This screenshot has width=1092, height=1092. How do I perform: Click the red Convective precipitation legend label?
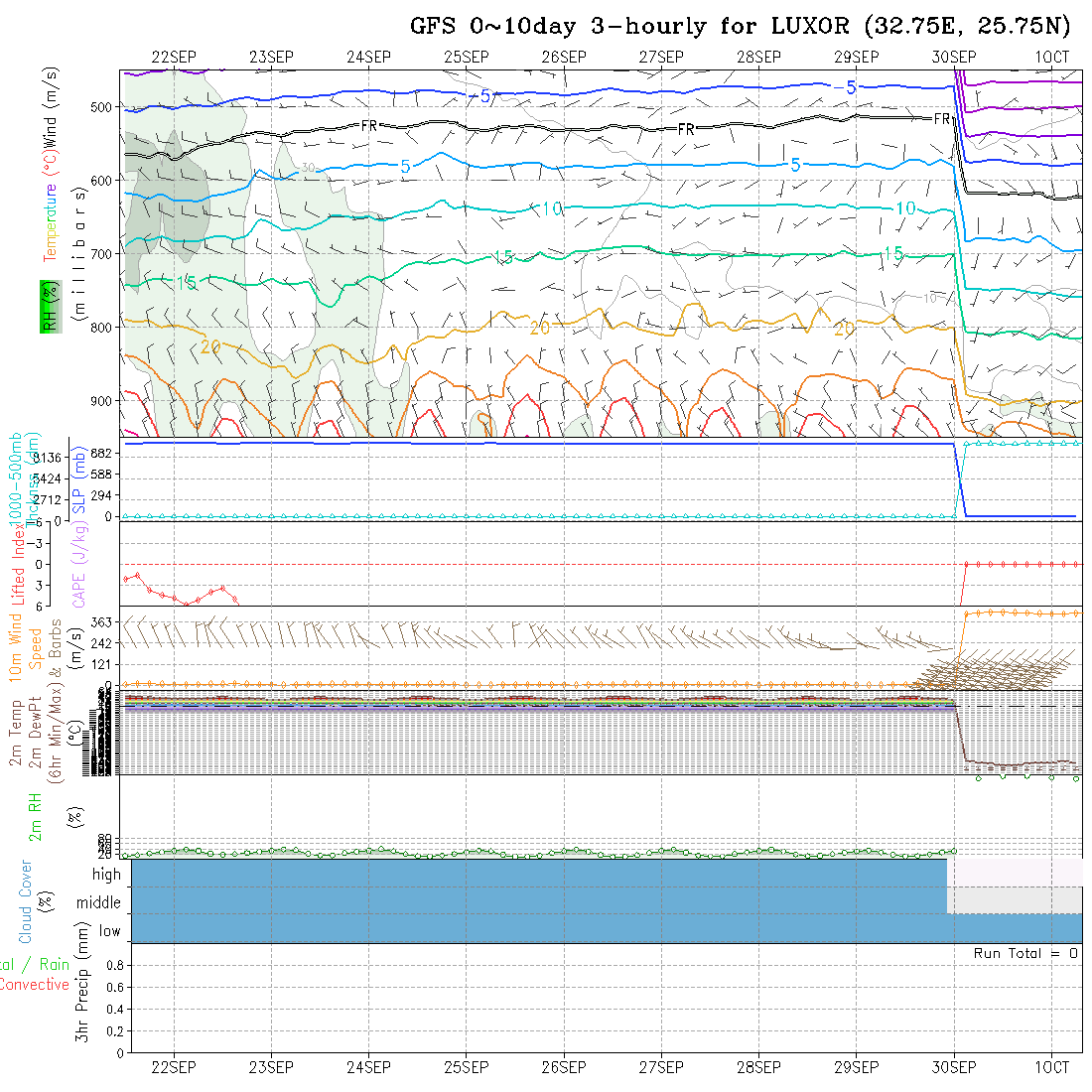coord(34,985)
